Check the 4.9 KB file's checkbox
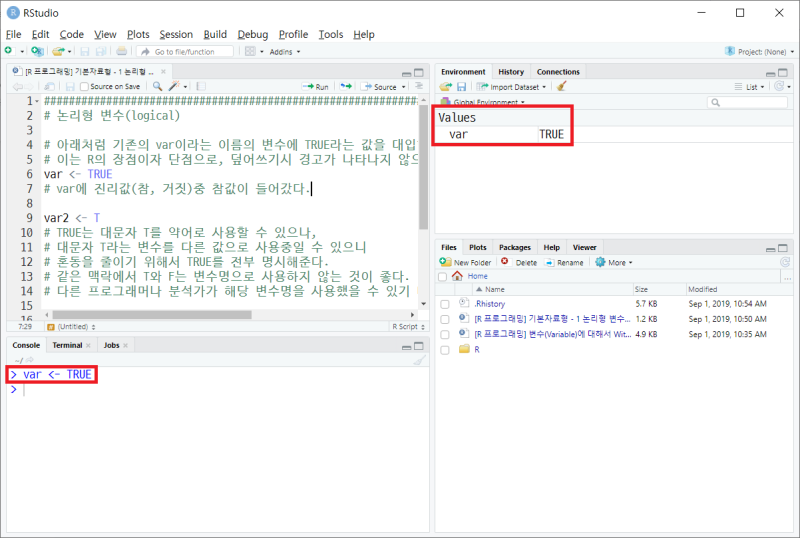Screen dimensions: 800x538 click(x=445, y=335)
